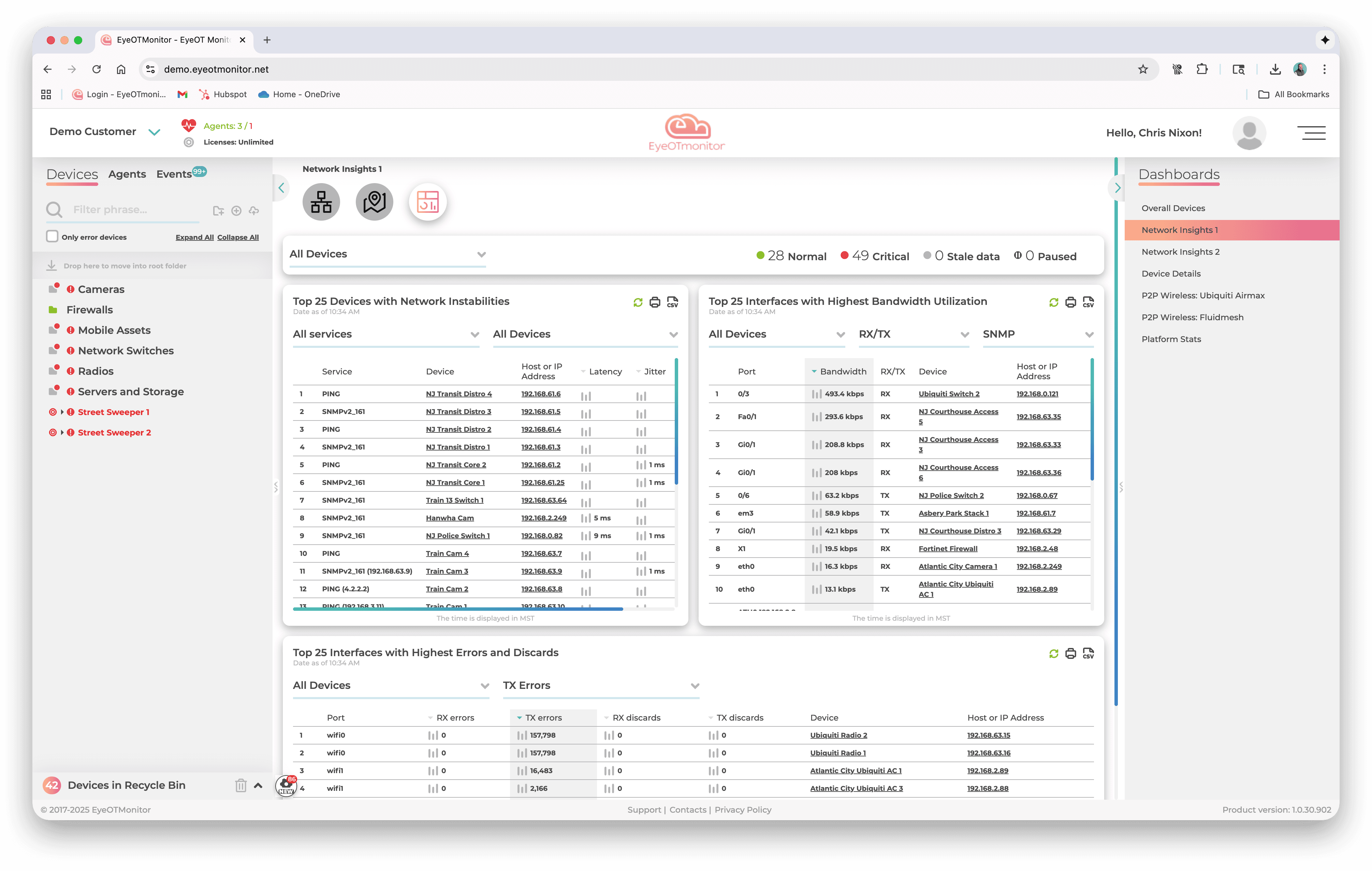The height and width of the screenshot is (871, 1372).
Task: Click the add device plus icon
Action: click(x=236, y=211)
